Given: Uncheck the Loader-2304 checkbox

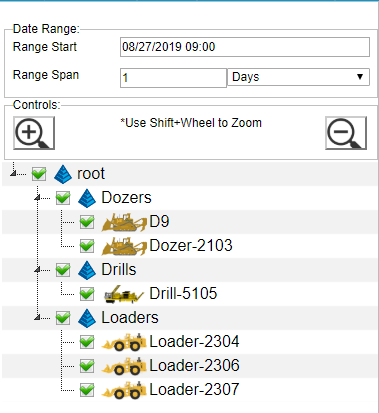Looking at the screenshot, I should coord(87,342).
